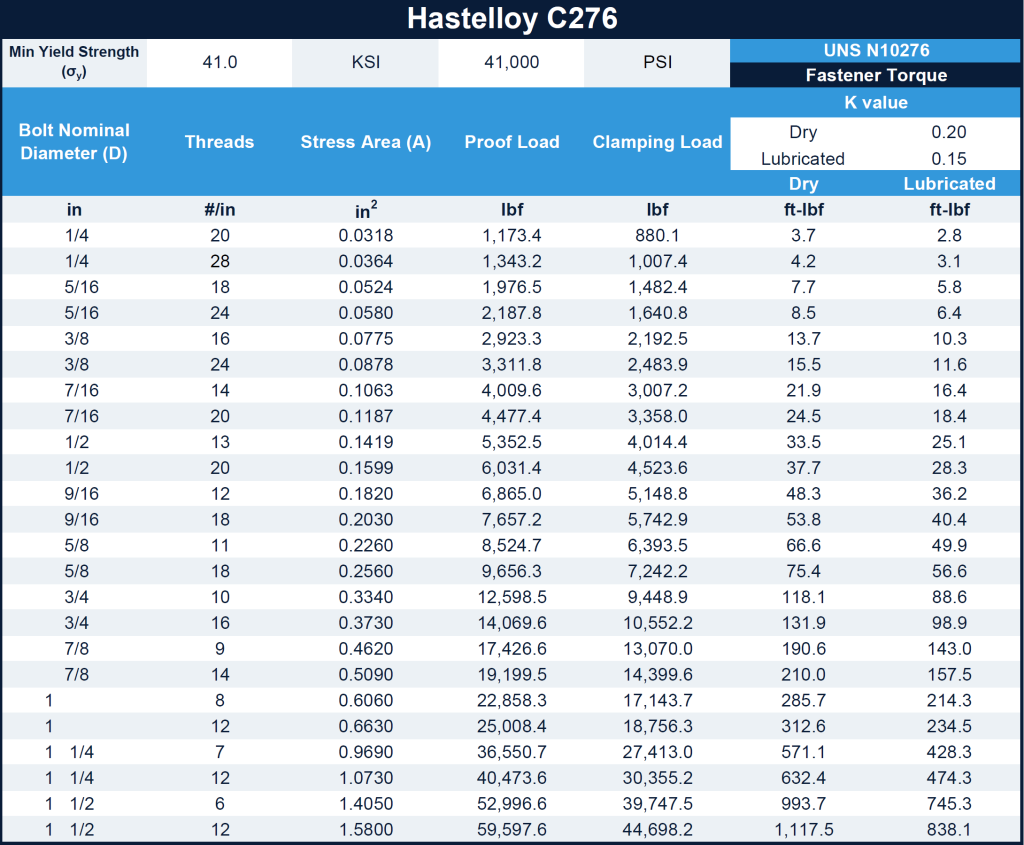Click lubricated torque "838.1"
The image size is (1024, 845).
pos(949,829)
